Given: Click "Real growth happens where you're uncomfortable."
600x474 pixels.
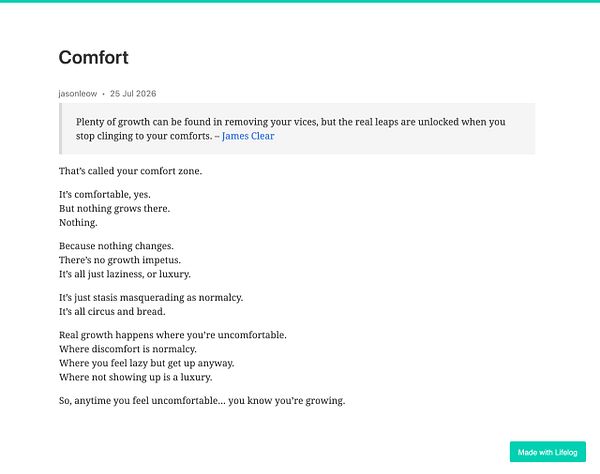Looking at the screenshot, I should click(173, 335).
